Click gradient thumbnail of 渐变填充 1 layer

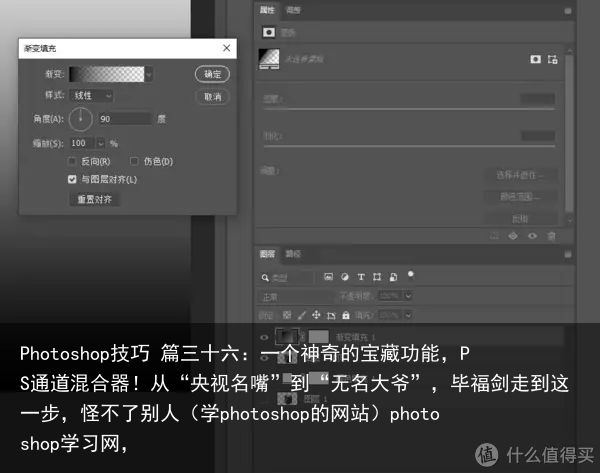287,336
